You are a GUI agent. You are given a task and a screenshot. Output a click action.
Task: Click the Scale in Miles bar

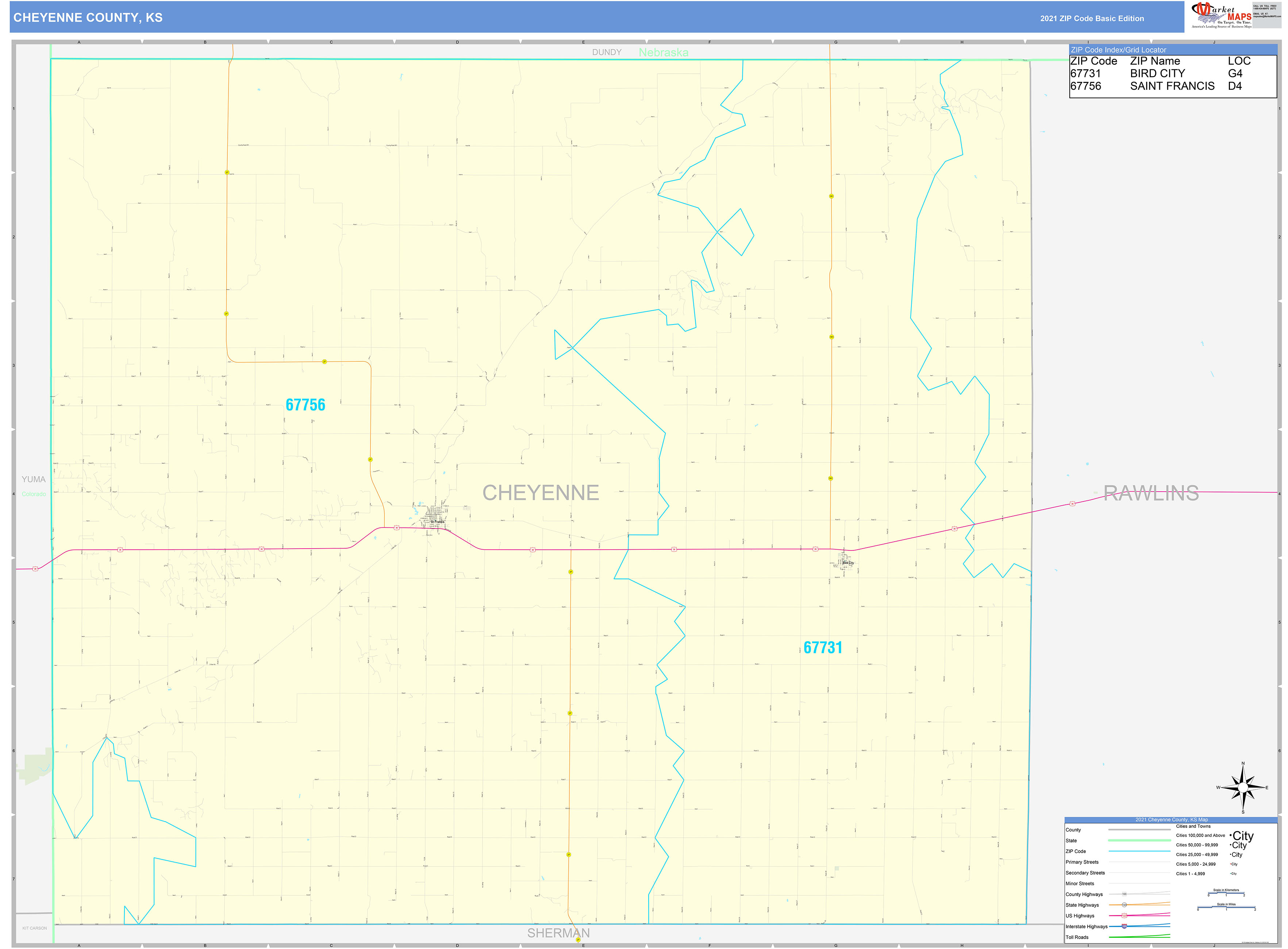[x=1227, y=908]
